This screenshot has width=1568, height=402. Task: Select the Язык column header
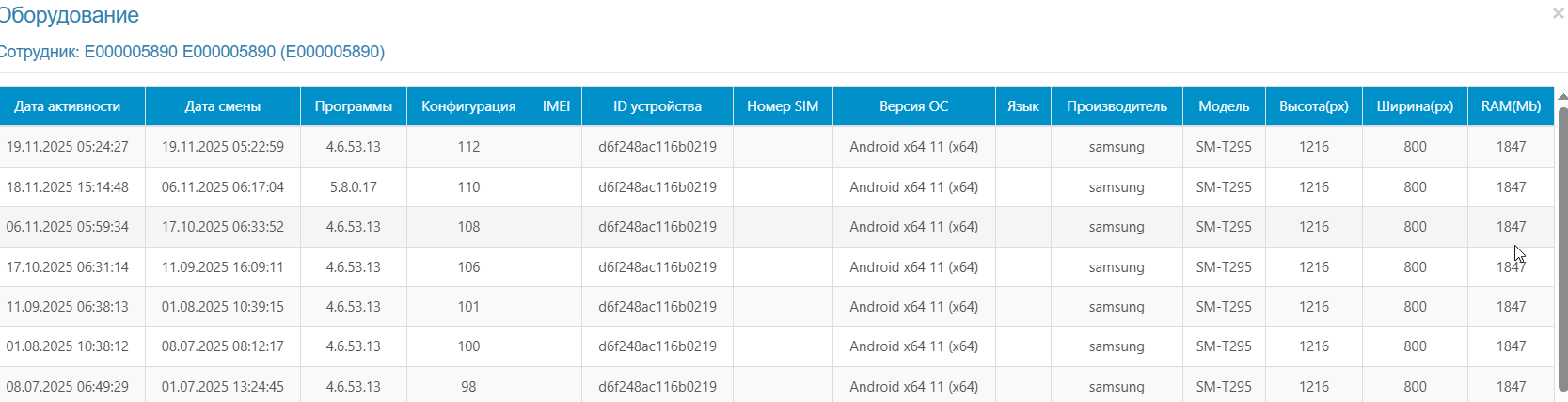(1023, 106)
